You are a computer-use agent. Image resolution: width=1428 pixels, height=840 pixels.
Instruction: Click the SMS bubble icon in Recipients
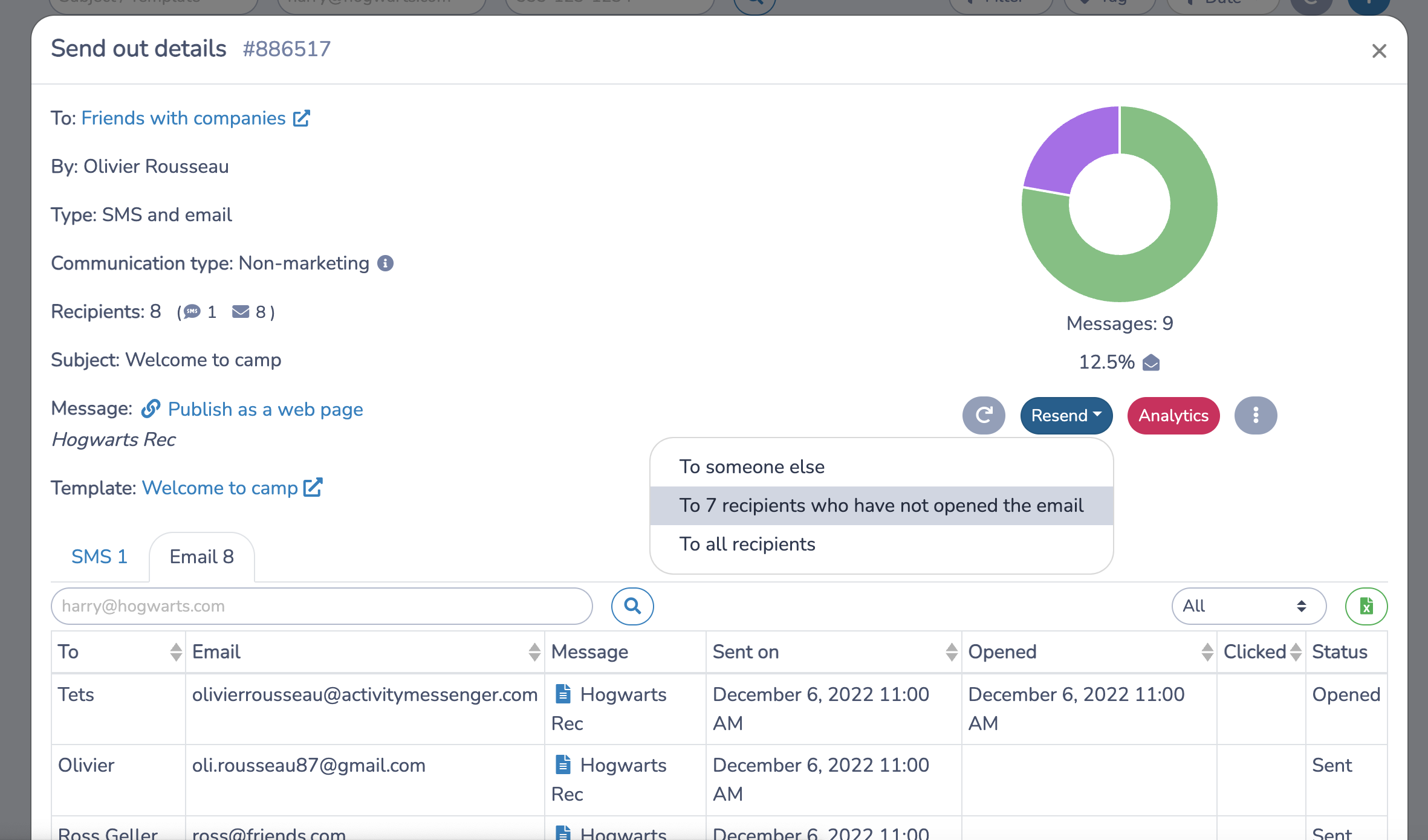point(192,312)
